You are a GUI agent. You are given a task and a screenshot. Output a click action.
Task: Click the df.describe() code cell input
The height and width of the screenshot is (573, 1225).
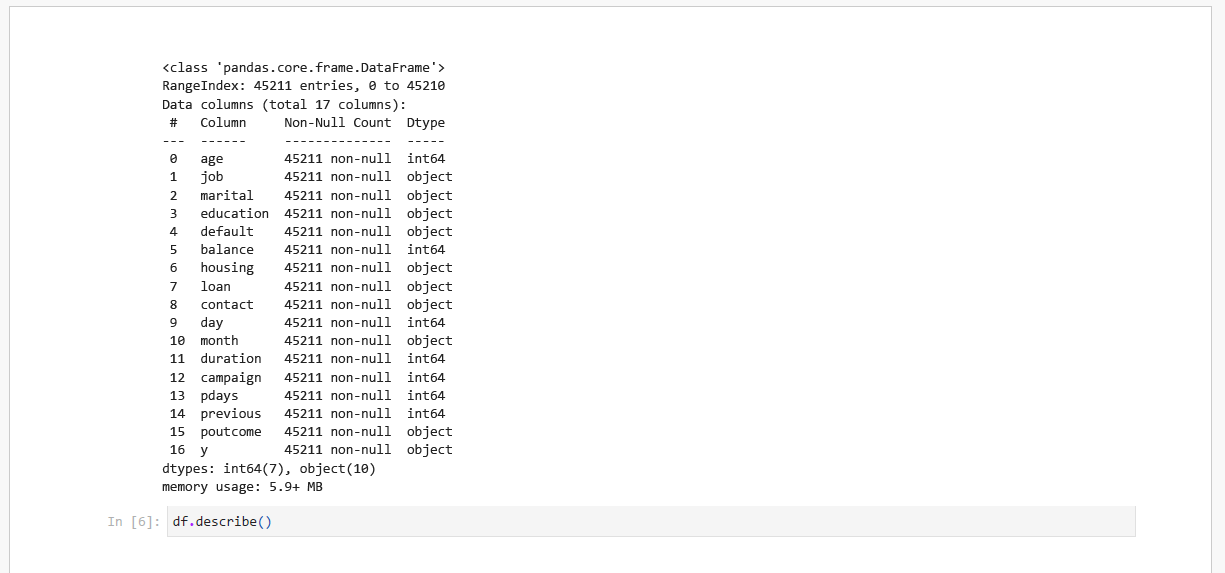[x=650, y=521]
